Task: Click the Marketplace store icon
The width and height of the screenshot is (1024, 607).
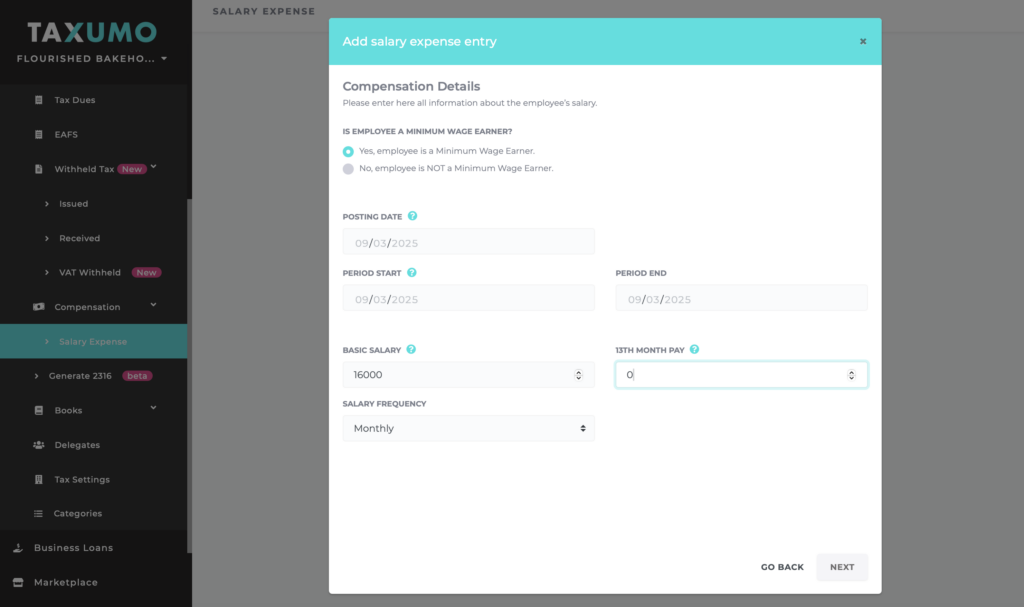Action: click(x=18, y=582)
